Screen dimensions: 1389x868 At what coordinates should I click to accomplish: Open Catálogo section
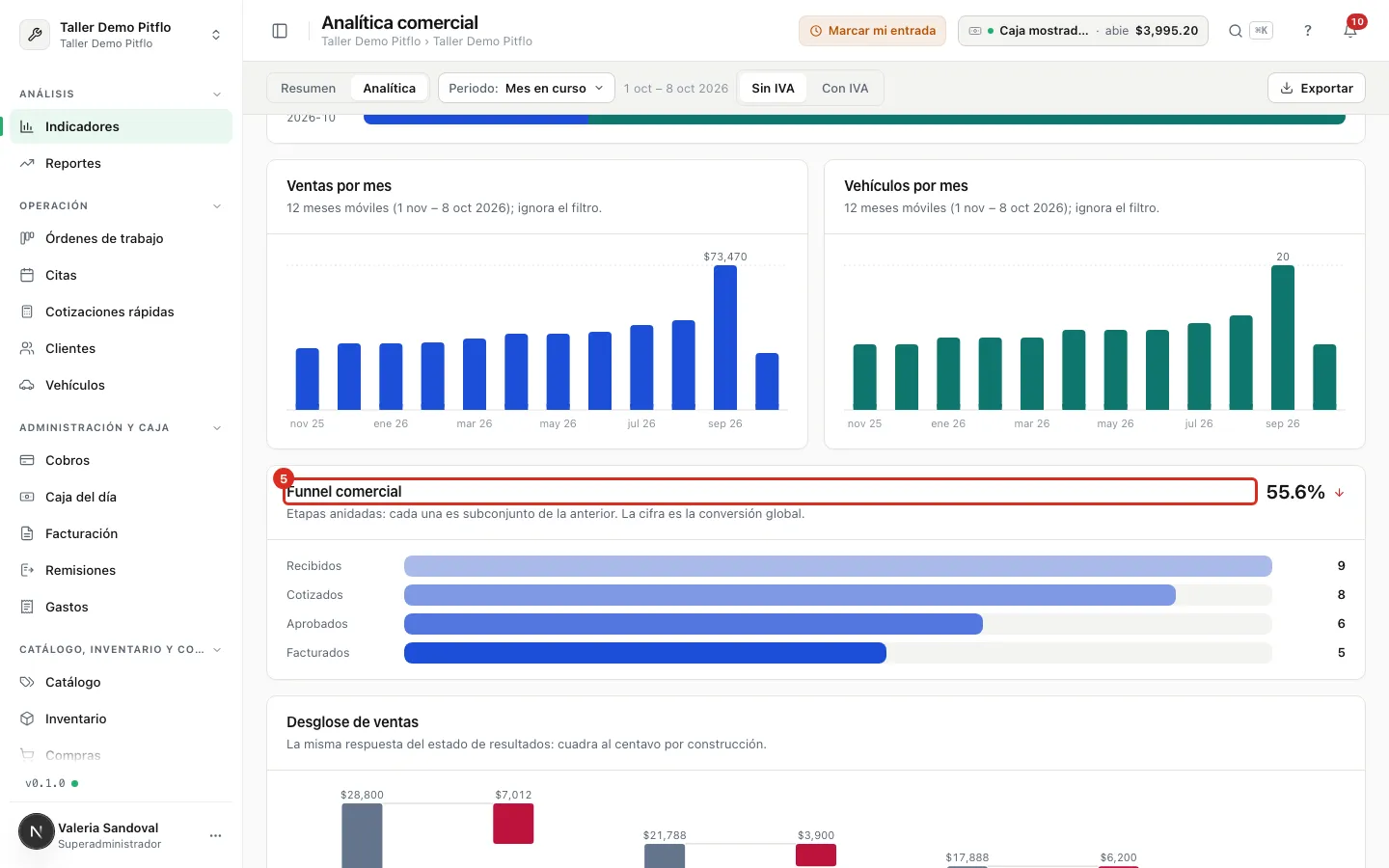[121, 682]
